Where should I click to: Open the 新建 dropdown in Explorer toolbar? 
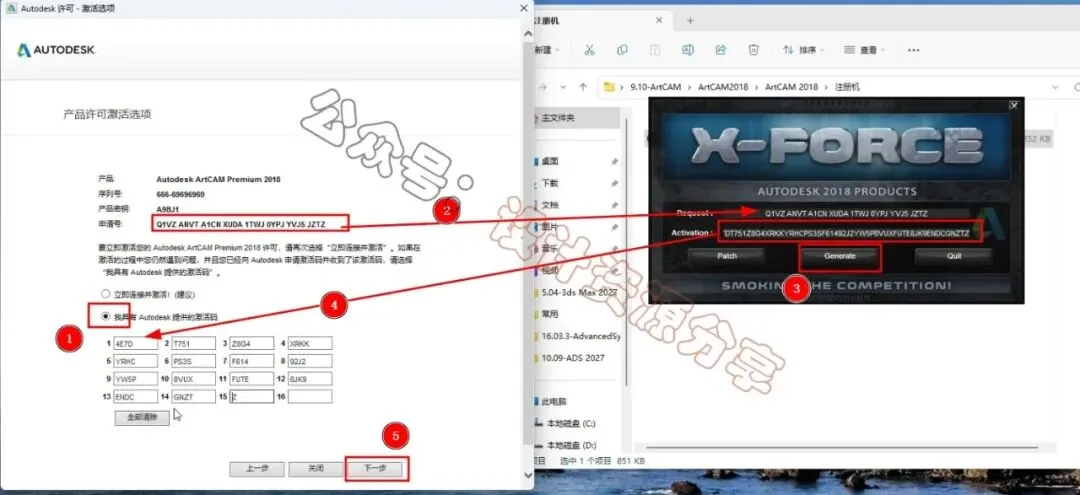(x=548, y=50)
